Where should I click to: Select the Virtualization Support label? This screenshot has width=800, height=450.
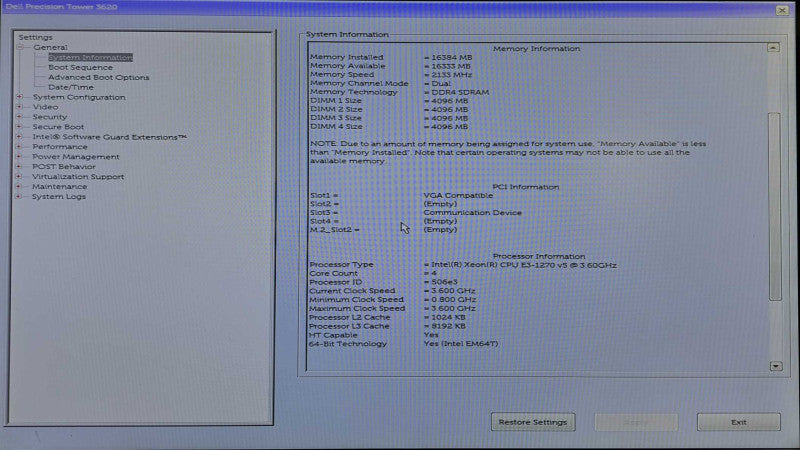(78, 177)
